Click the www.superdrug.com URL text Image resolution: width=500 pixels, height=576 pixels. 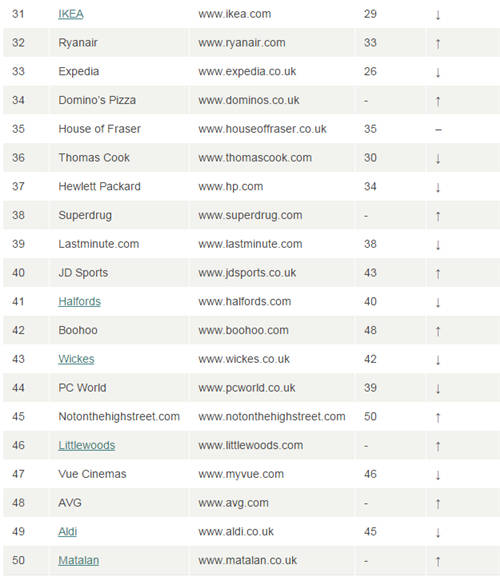coord(250,215)
